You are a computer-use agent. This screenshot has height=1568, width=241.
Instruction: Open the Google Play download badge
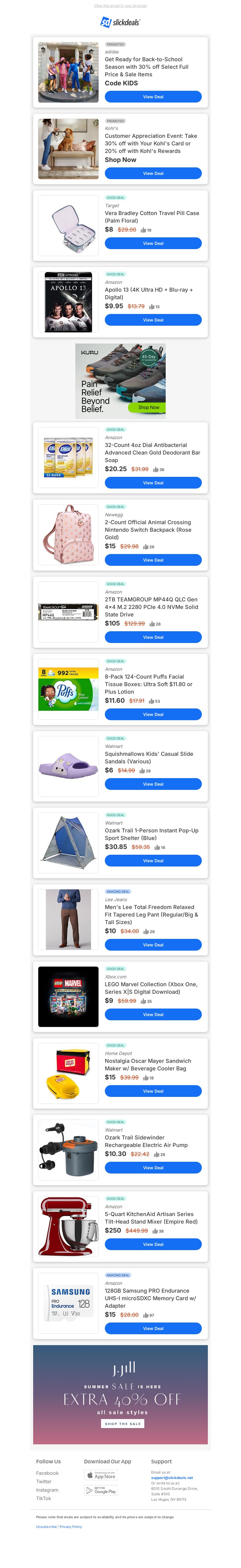pyautogui.click(x=101, y=1490)
